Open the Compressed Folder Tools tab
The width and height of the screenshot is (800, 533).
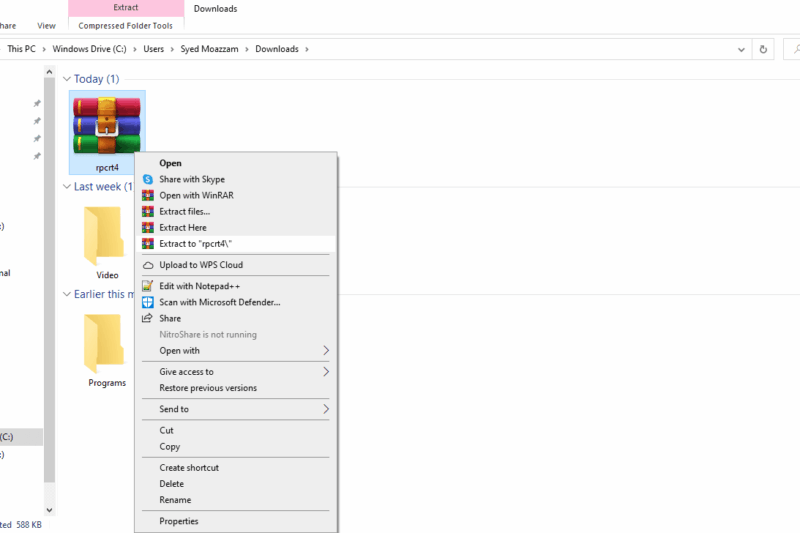(x=126, y=26)
